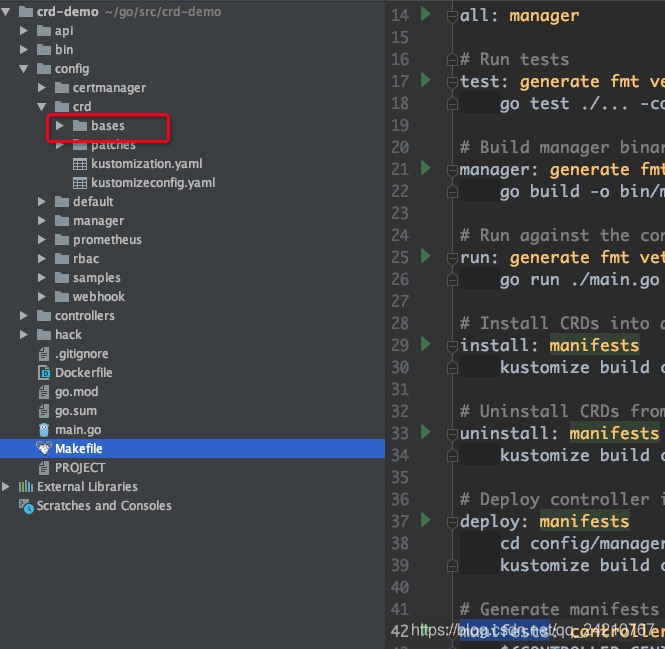Fold the 'install' target block marker
This screenshot has height=649, width=665.
coord(452,347)
